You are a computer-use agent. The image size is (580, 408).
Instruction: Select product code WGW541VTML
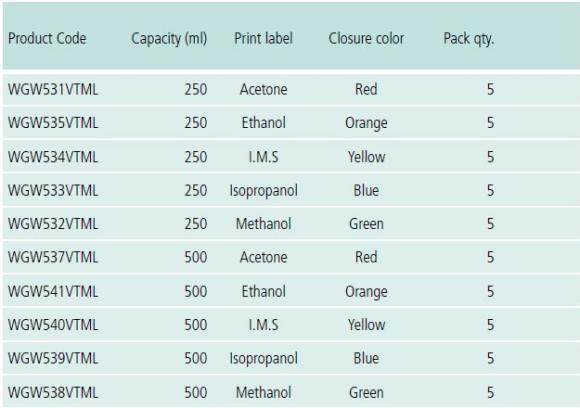(53, 291)
